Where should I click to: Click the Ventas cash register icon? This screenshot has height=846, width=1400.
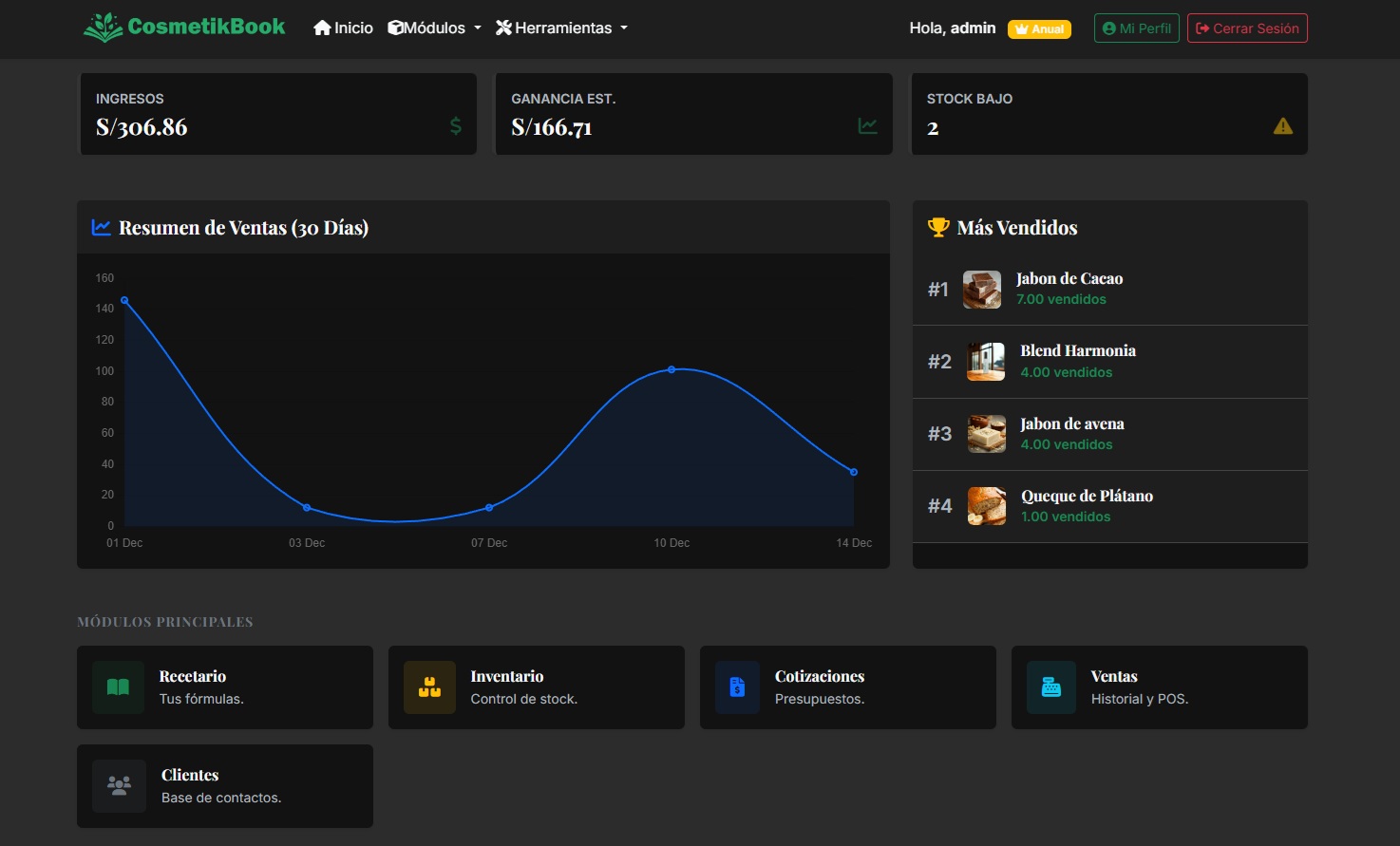[1050, 687]
